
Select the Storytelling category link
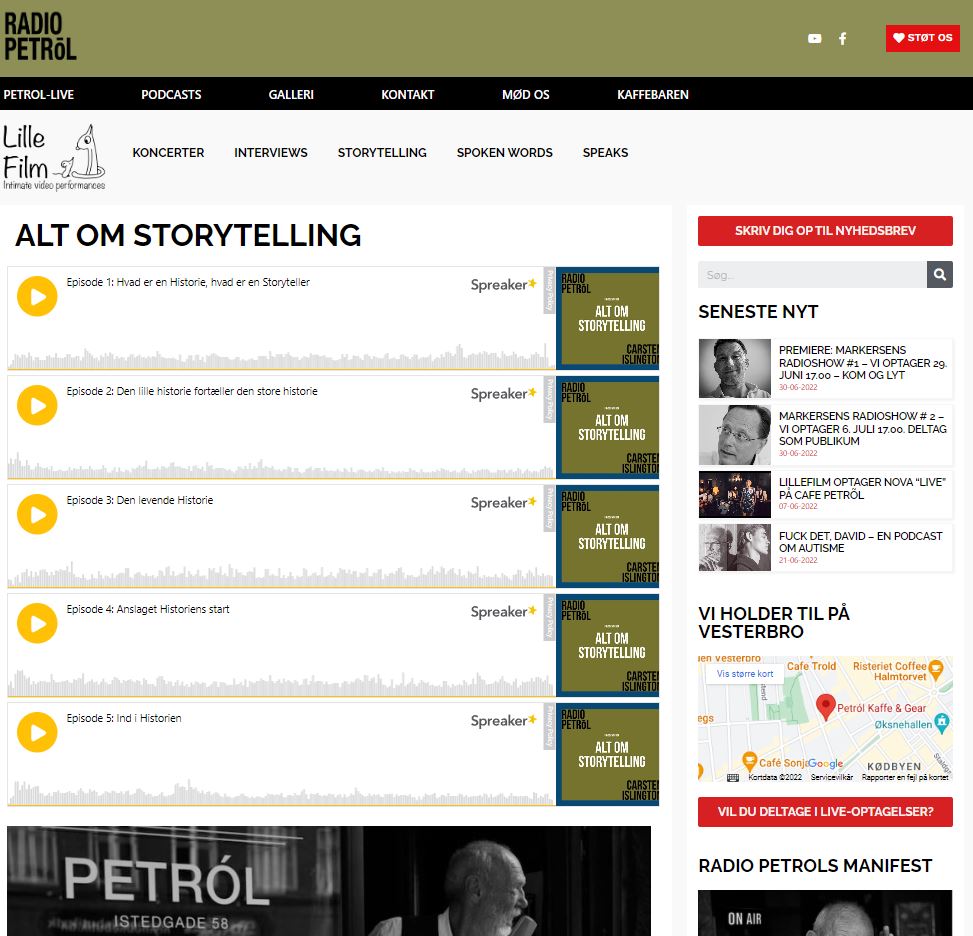click(x=382, y=153)
